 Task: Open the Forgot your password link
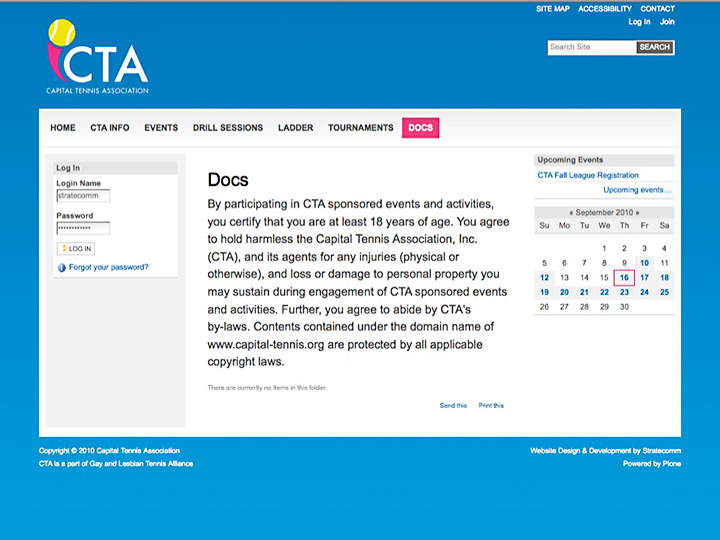point(108,267)
